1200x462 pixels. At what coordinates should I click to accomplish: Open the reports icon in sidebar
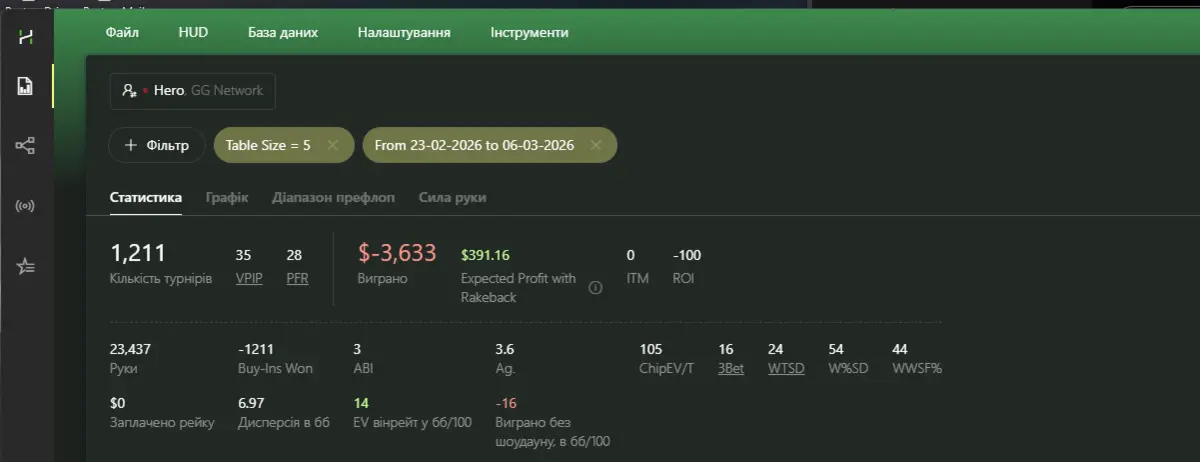point(26,86)
